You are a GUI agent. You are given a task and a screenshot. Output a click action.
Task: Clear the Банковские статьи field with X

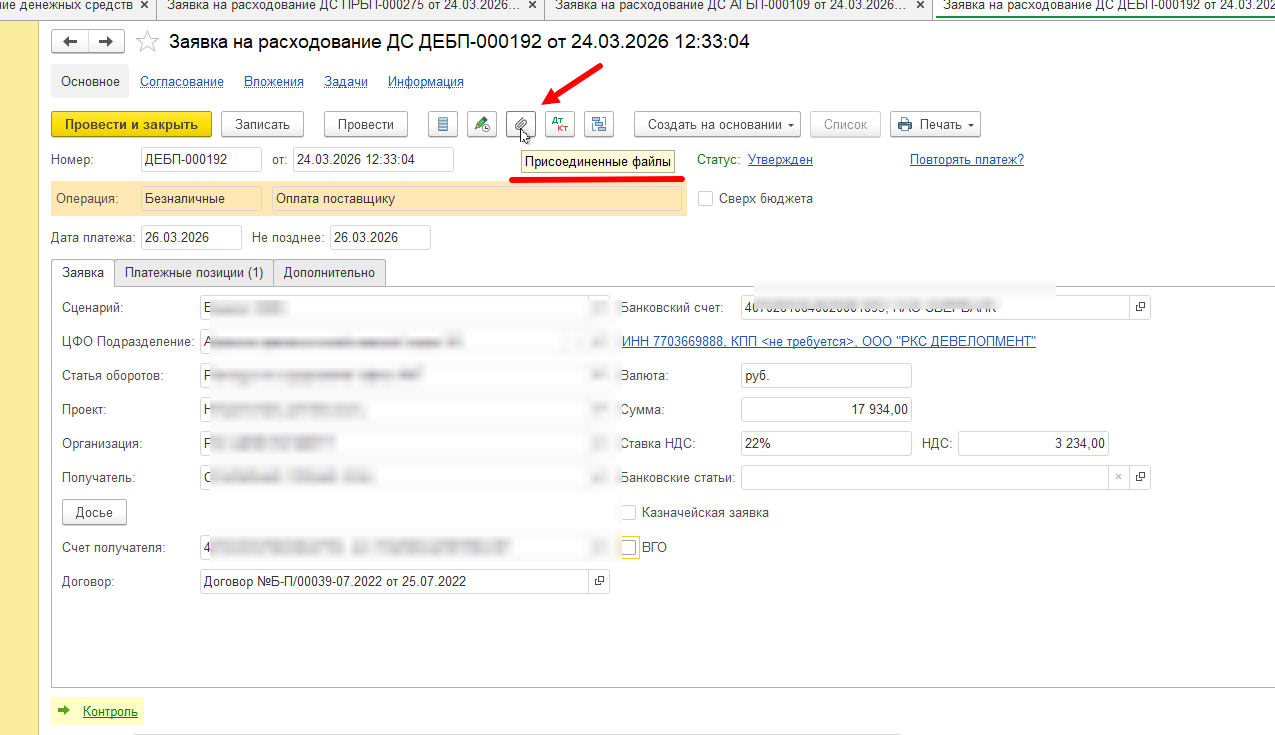[x=1119, y=478]
